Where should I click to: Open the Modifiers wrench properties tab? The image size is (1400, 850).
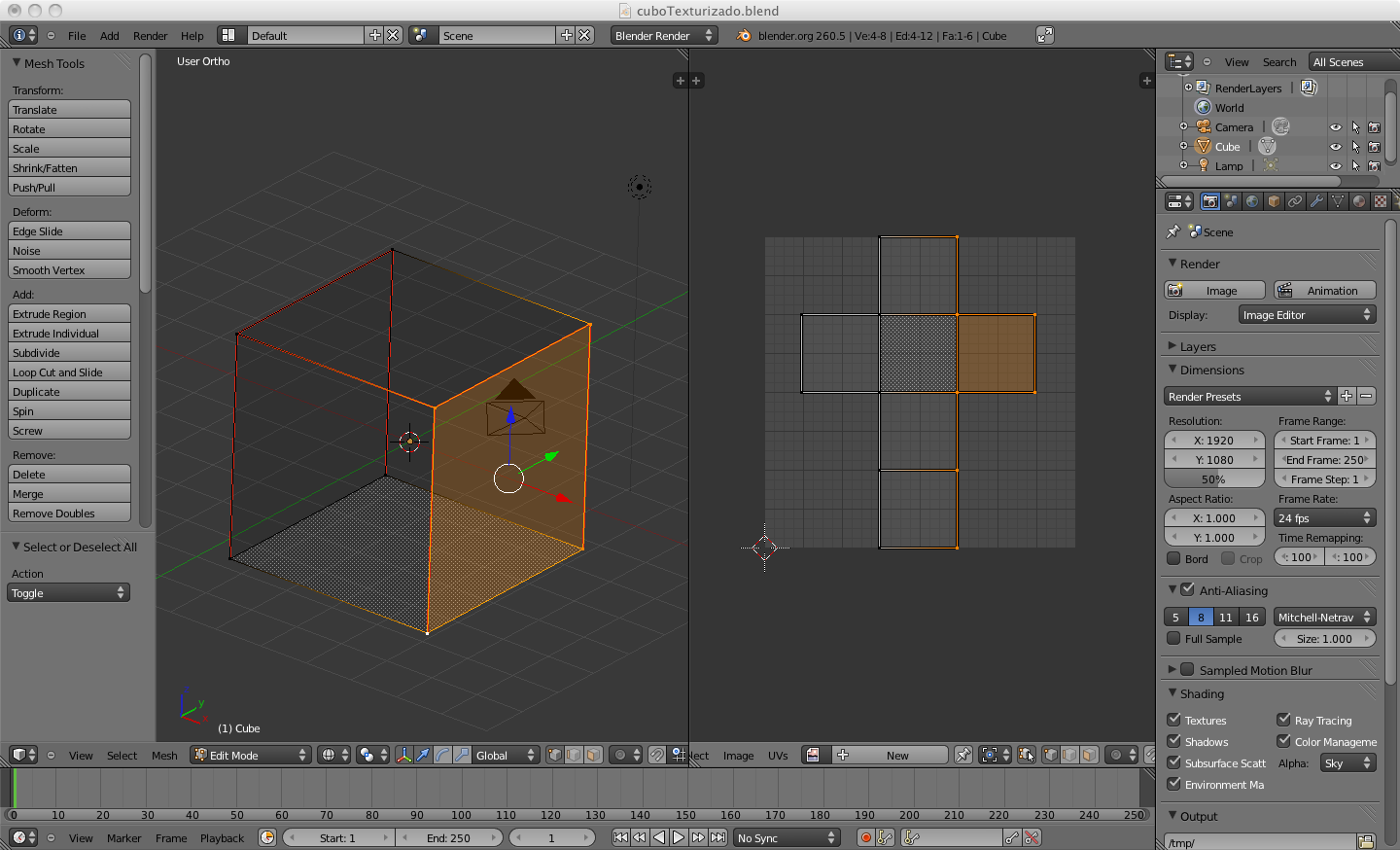pyautogui.click(x=1316, y=201)
